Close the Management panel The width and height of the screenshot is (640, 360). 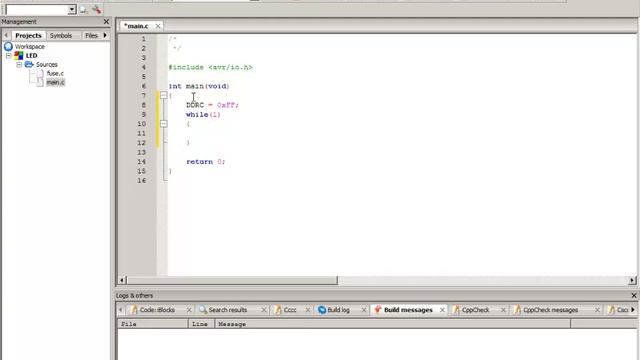107,22
